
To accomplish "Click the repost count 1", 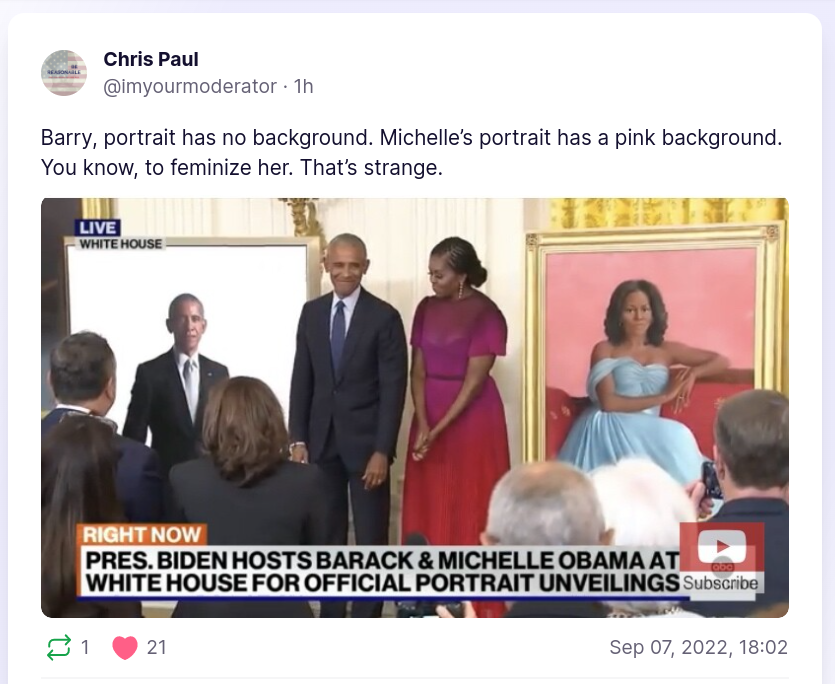I will [x=85, y=647].
